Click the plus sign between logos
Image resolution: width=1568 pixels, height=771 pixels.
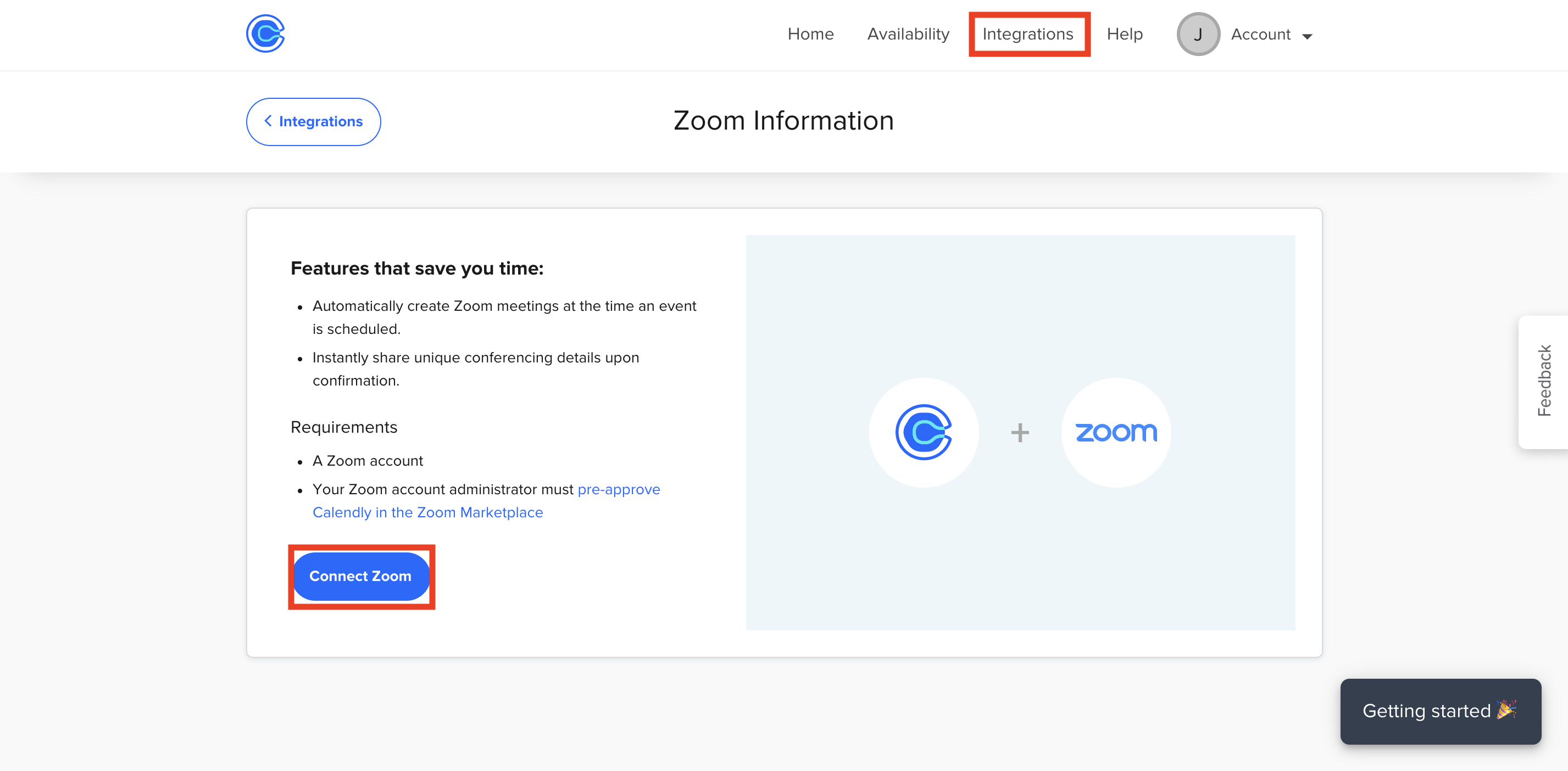pos(1020,433)
